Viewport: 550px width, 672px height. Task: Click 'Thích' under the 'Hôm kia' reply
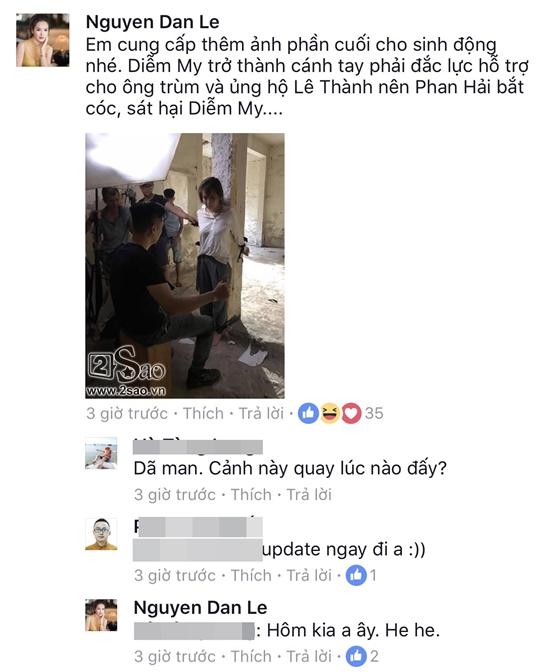click(x=251, y=656)
